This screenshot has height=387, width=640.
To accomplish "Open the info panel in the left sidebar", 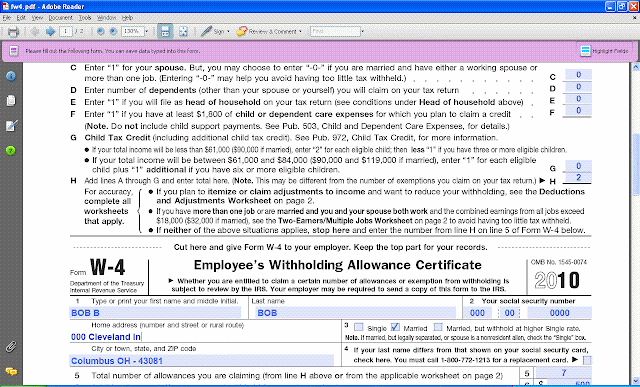I will (11, 76).
